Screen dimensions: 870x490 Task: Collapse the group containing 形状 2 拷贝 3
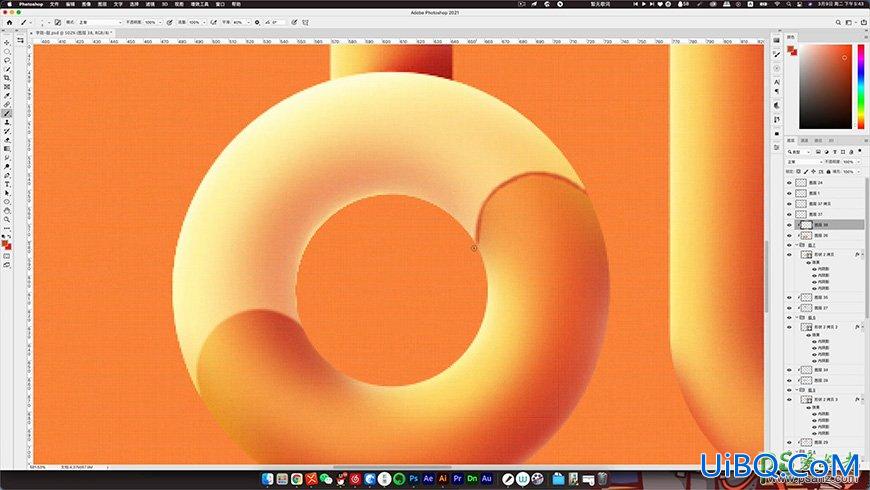coord(797,390)
